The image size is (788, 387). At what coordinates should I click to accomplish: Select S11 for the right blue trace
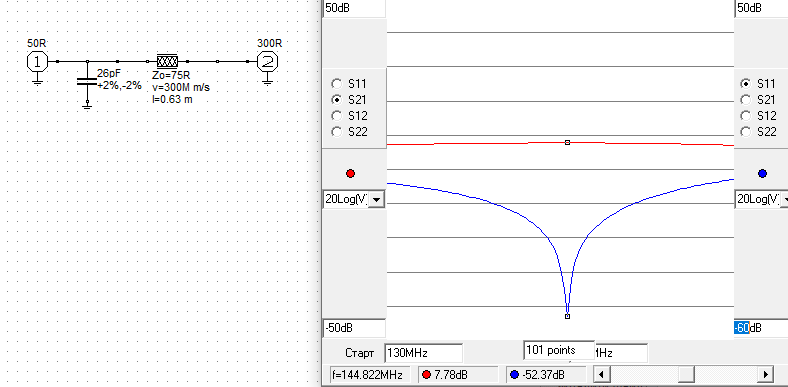click(x=746, y=84)
